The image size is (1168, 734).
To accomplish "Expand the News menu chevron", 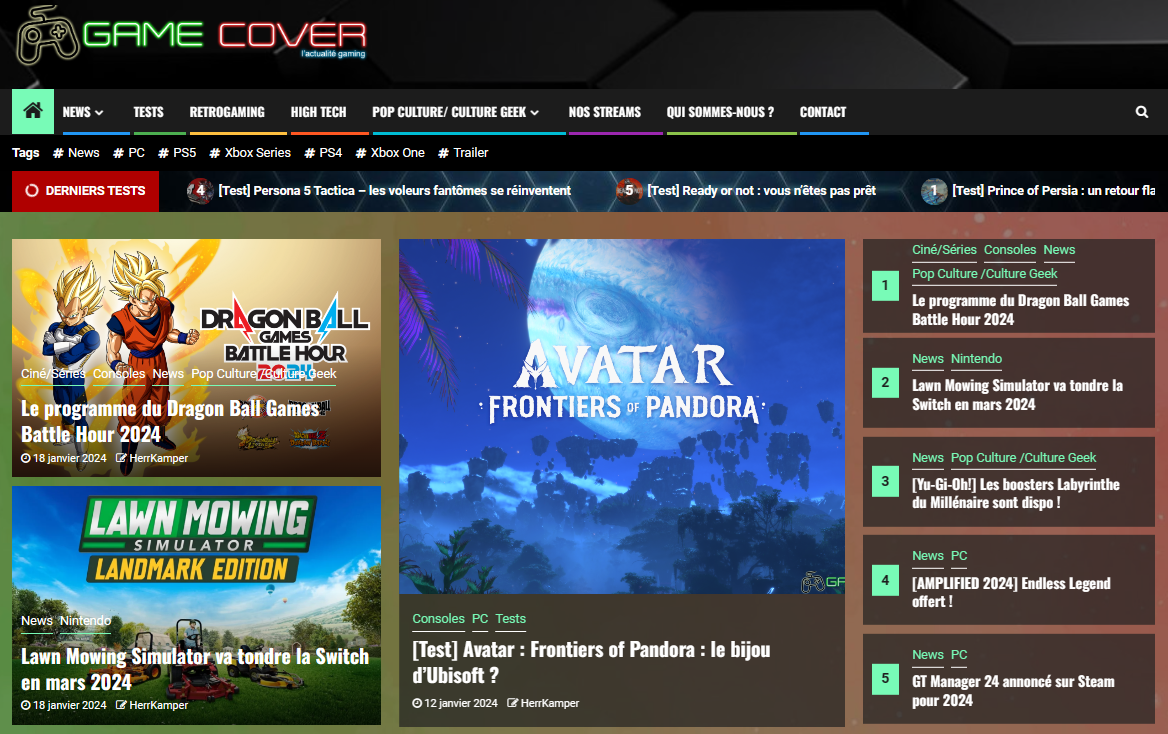I will (x=99, y=113).
